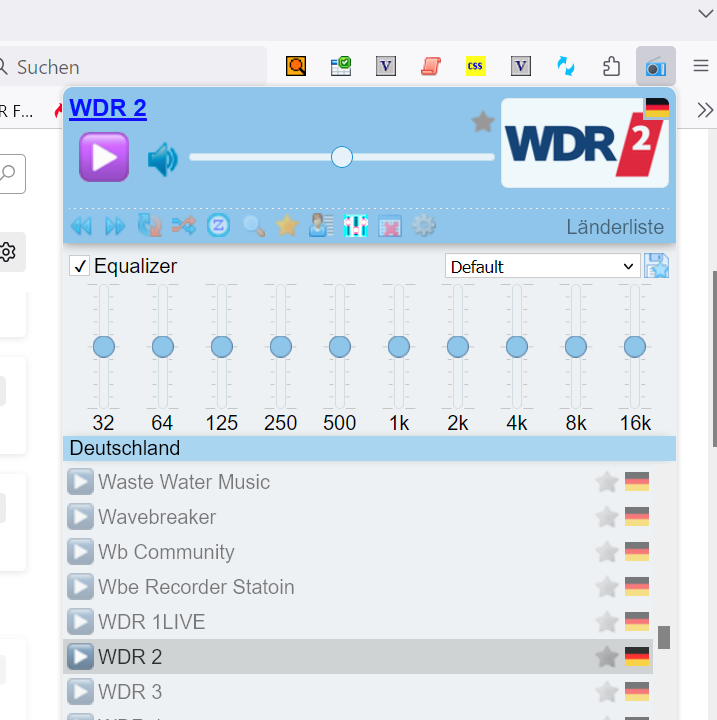Click the WDR 2 station title link

tap(108, 109)
